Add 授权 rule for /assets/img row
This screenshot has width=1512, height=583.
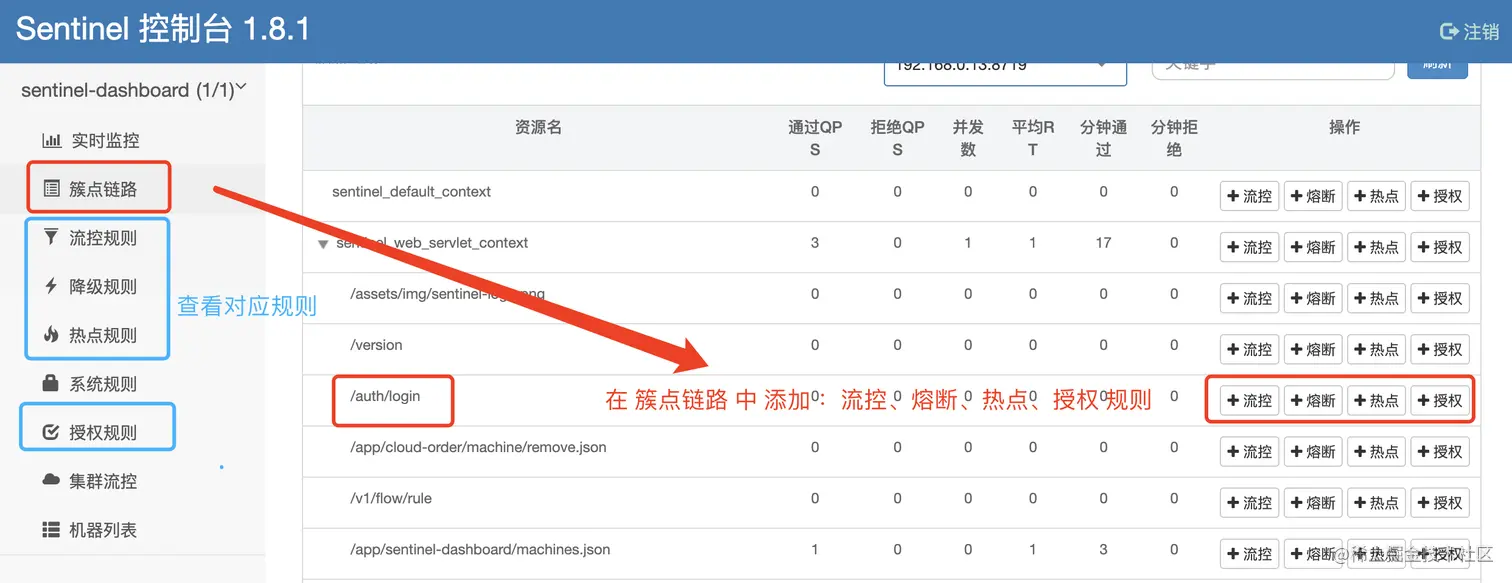(x=1440, y=298)
